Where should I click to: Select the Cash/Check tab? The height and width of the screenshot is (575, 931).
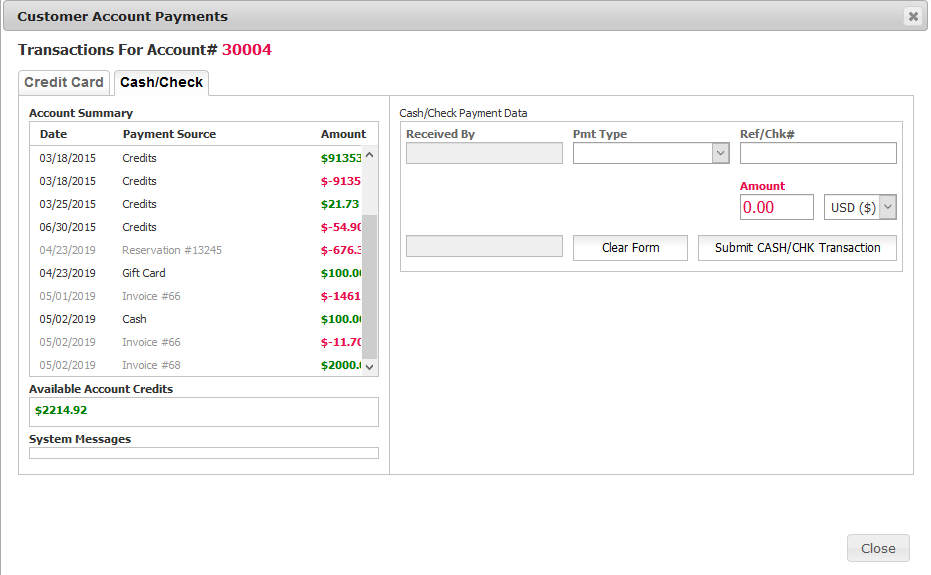tap(161, 82)
